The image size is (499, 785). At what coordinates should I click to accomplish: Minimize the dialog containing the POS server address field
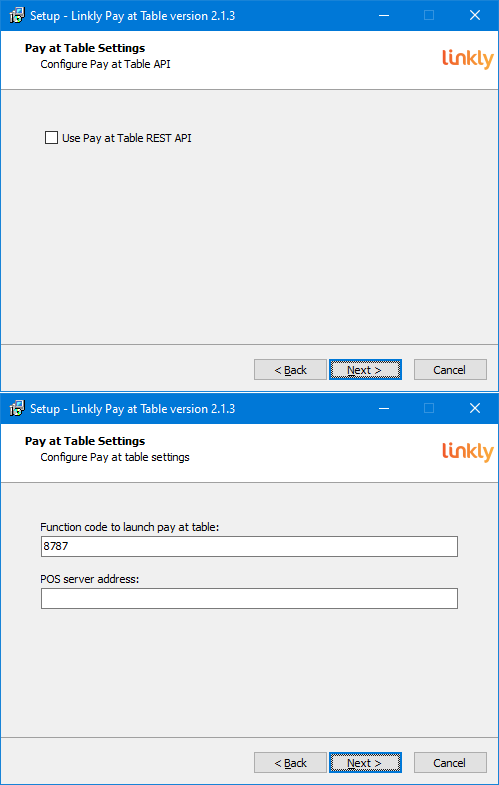[384, 409]
